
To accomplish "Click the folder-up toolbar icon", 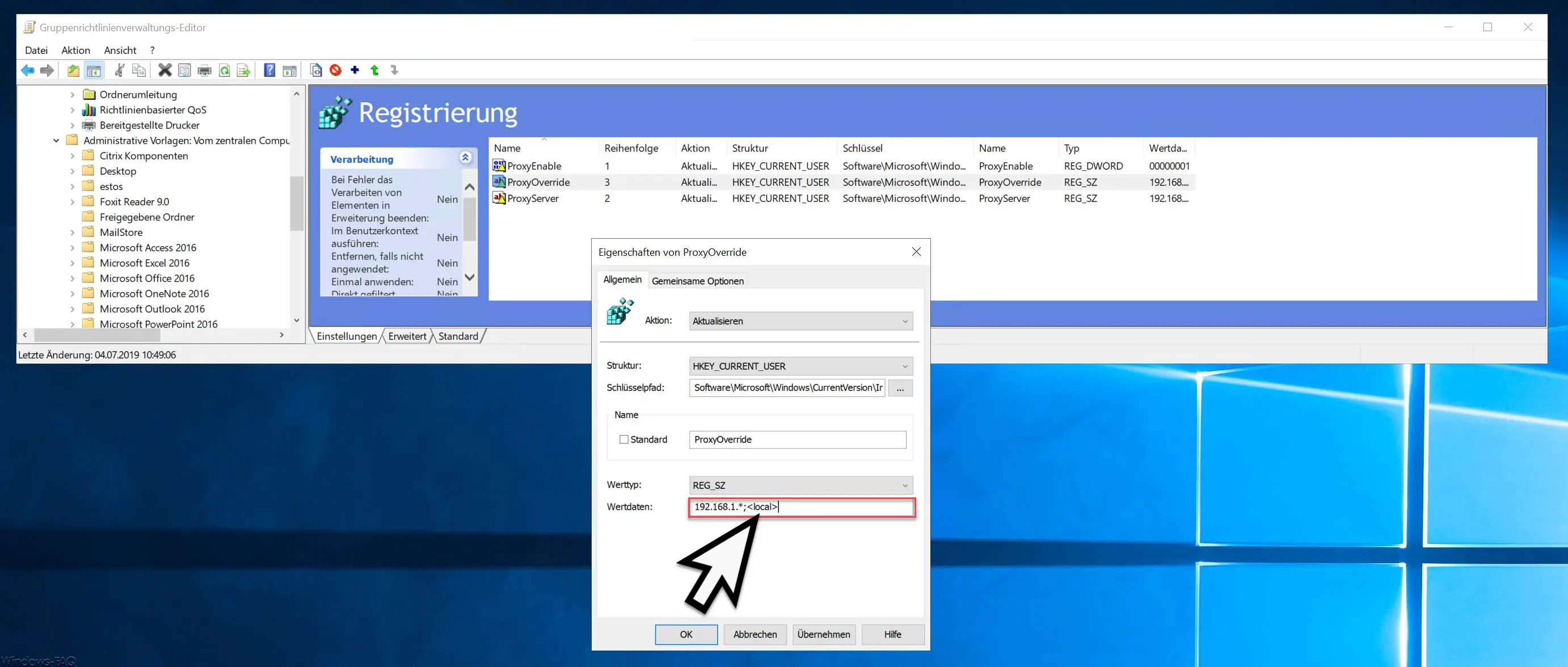I will [x=73, y=70].
